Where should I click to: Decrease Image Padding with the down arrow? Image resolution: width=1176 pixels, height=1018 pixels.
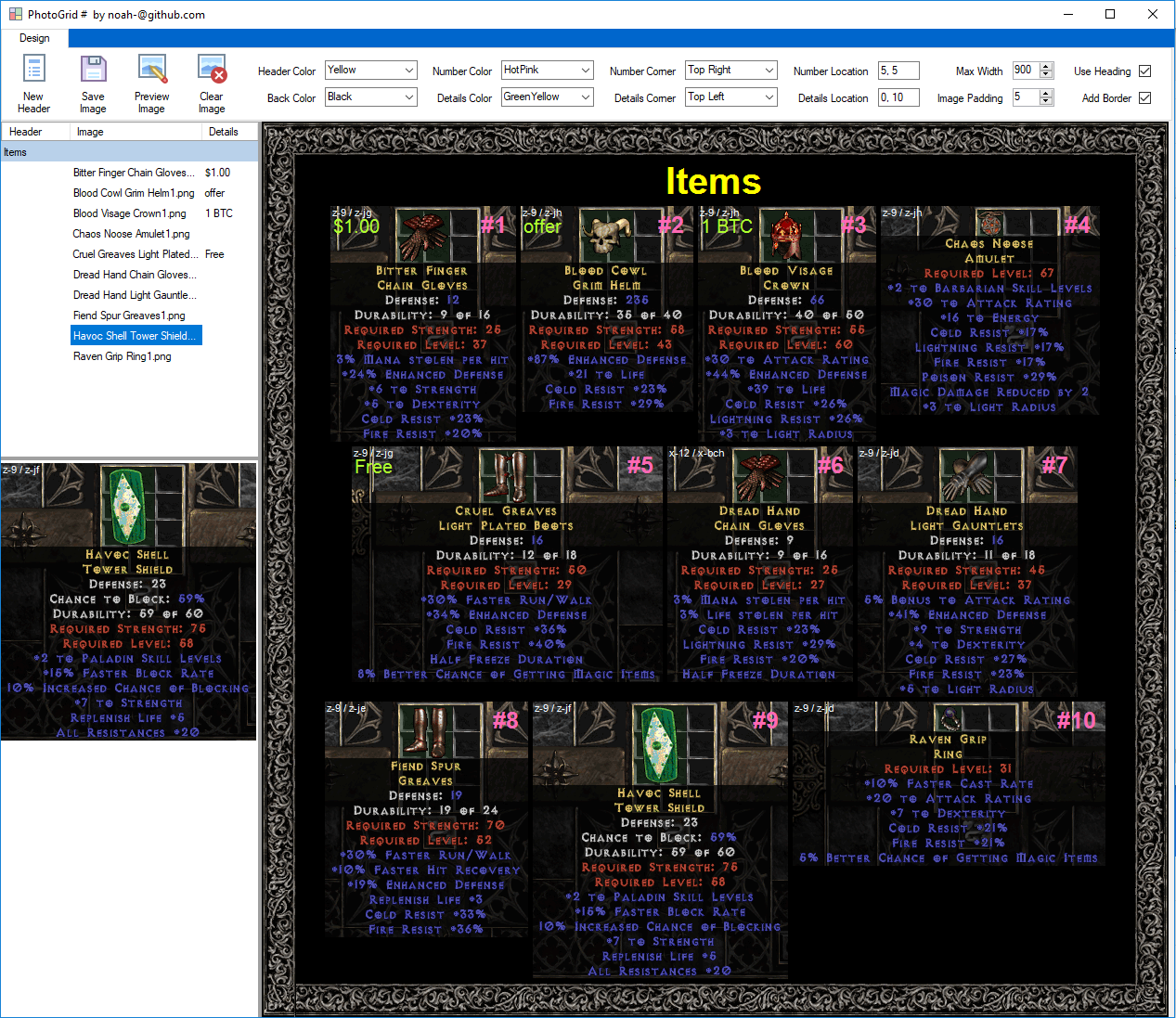(1047, 102)
